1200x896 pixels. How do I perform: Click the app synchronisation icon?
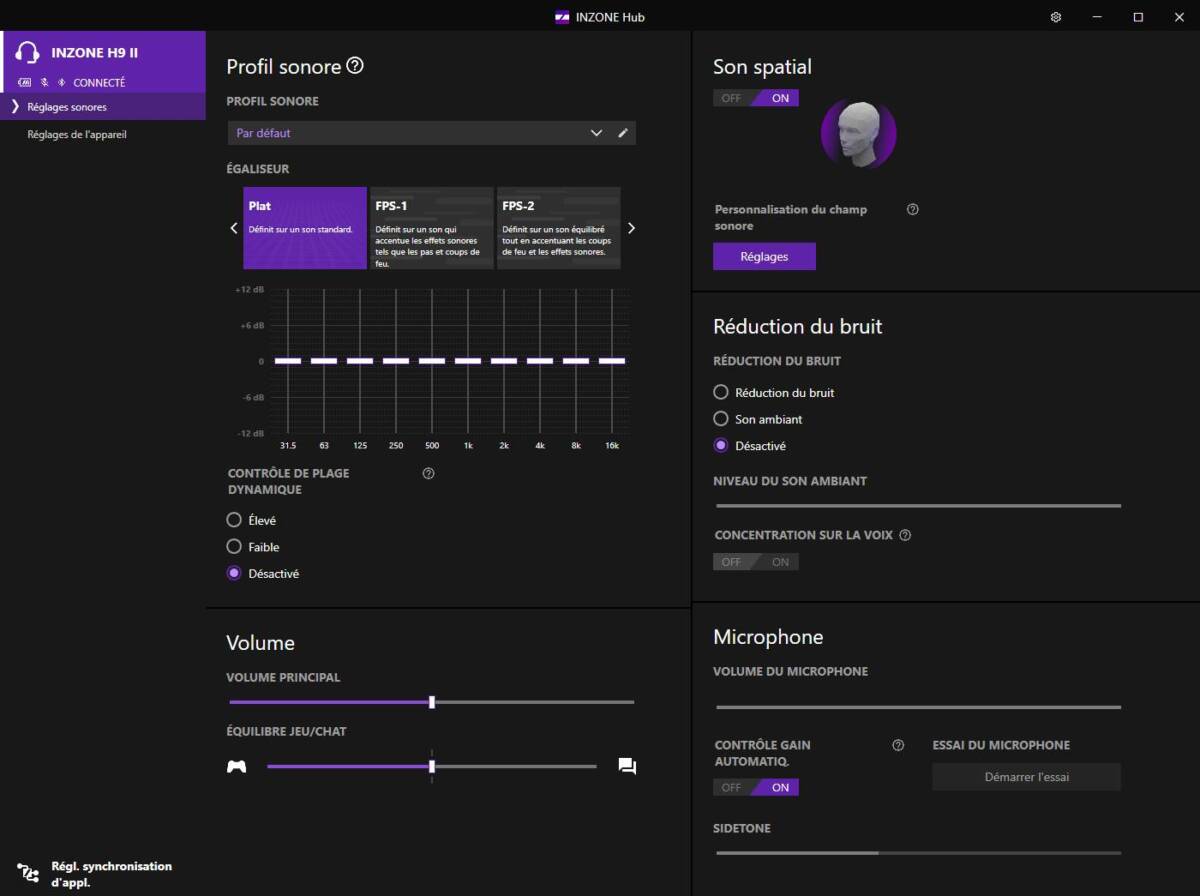[x=28, y=874]
